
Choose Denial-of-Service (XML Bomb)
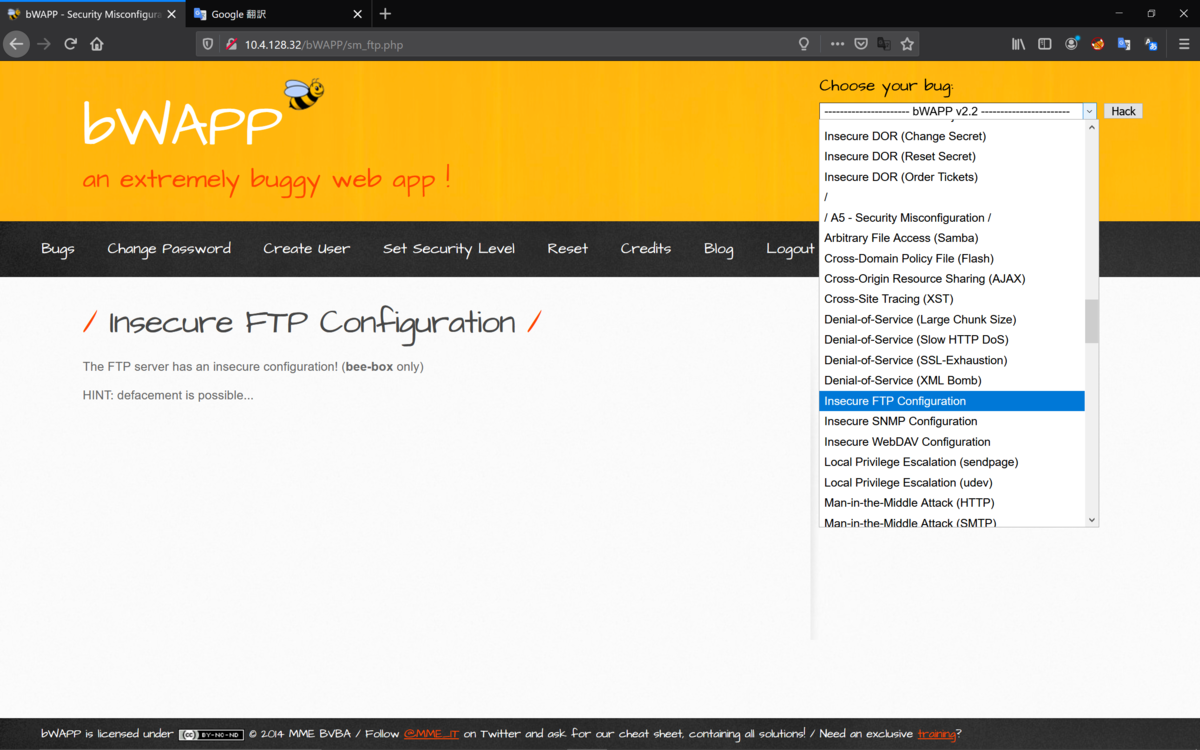[x=952, y=380]
